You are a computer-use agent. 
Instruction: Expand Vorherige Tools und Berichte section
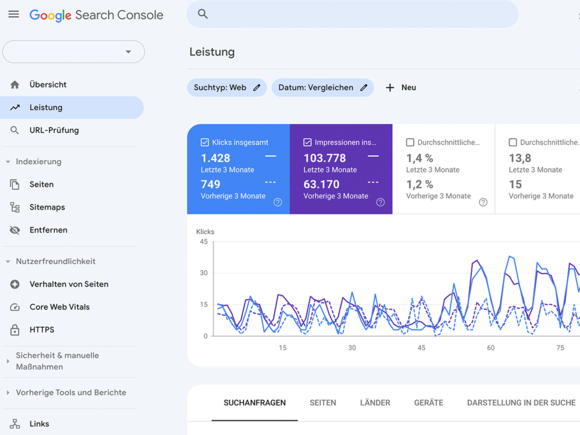coord(8,392)
